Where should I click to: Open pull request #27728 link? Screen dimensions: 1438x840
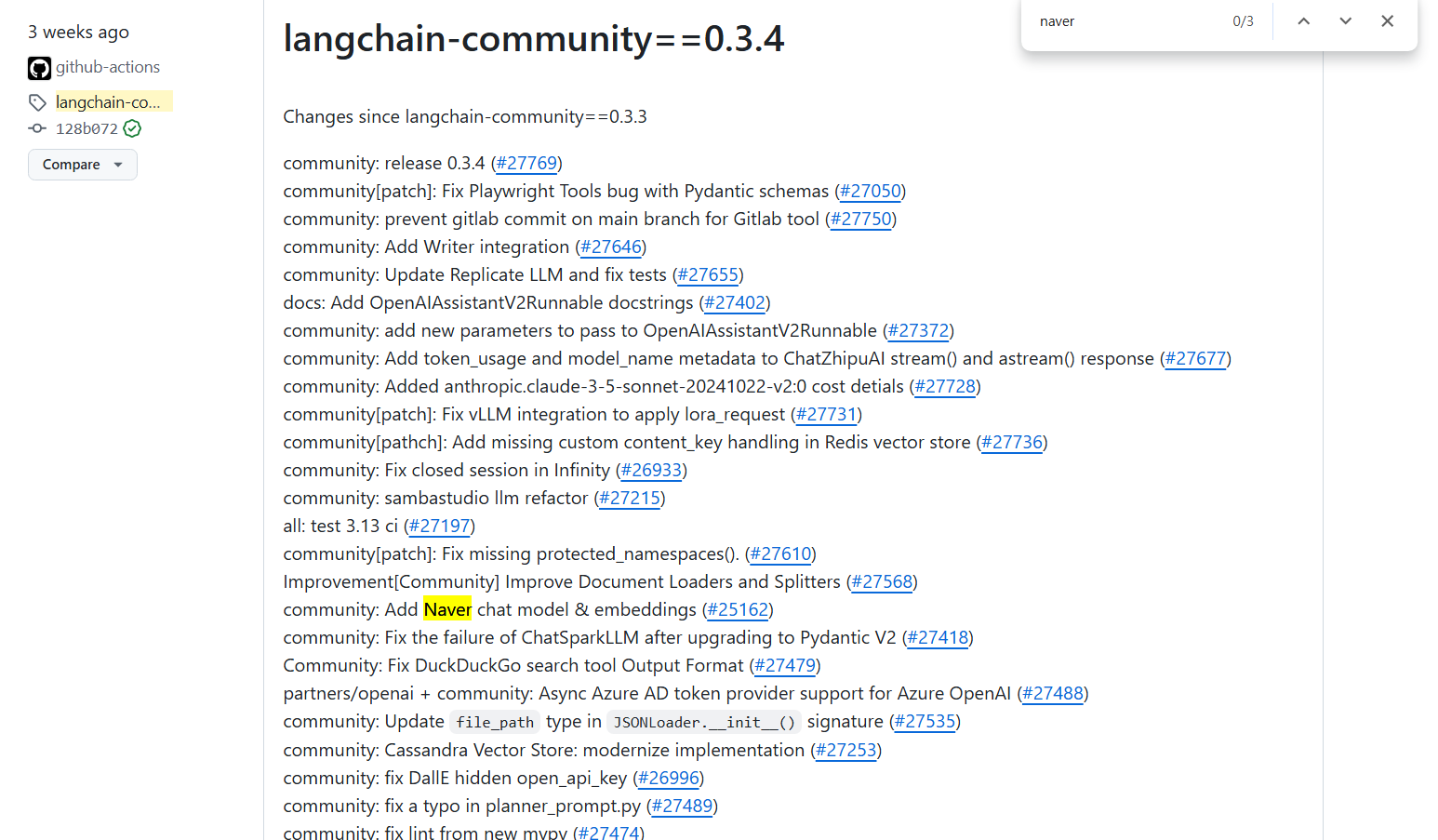pyautogui.click(x=945, y=387)
